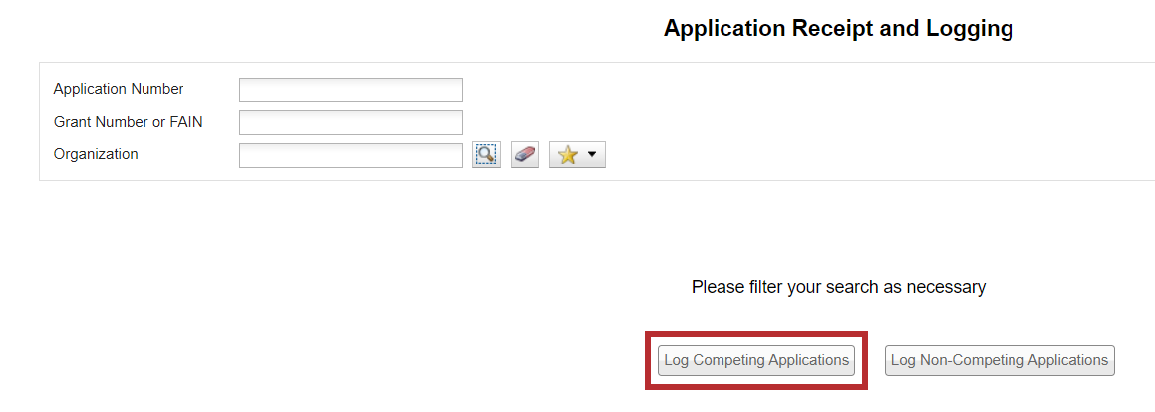1155x412 pixels.
Task: Focus the Grant Number or FAIN field
Action: [350, 122]
